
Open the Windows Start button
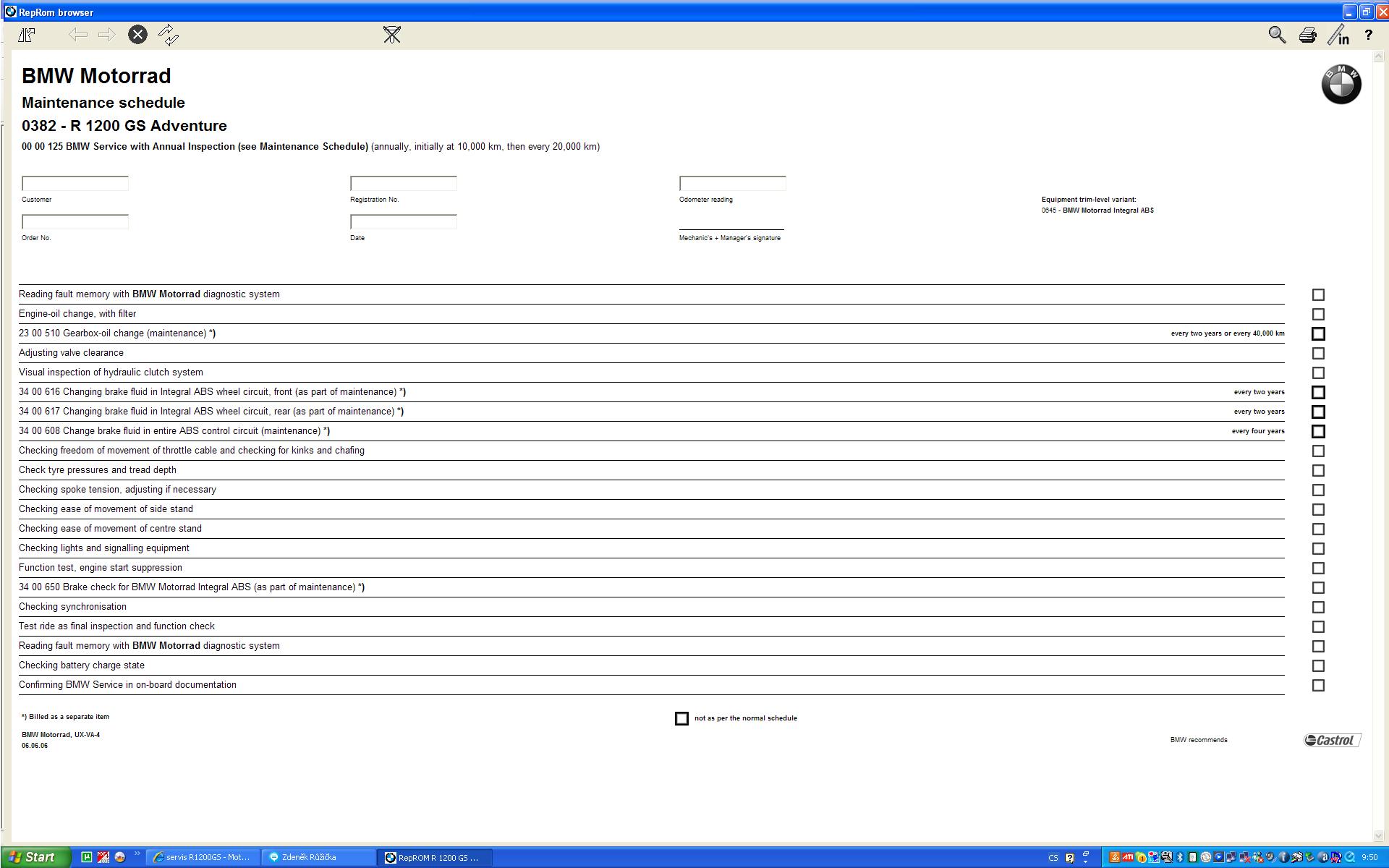coord(35,857)
